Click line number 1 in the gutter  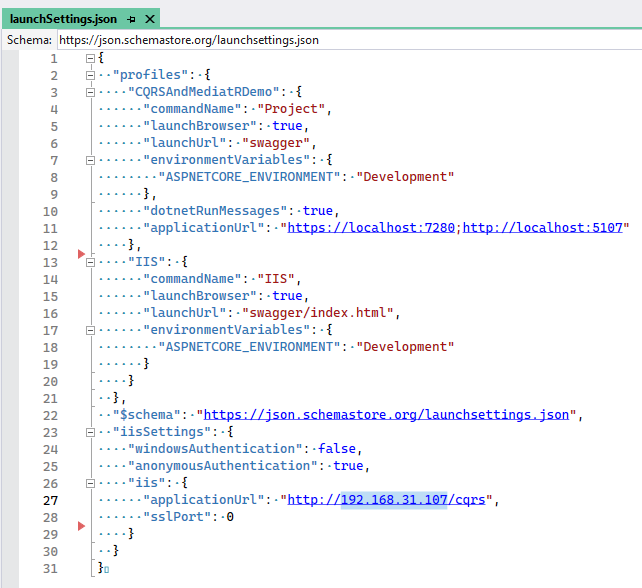click(x=54, y=59)
